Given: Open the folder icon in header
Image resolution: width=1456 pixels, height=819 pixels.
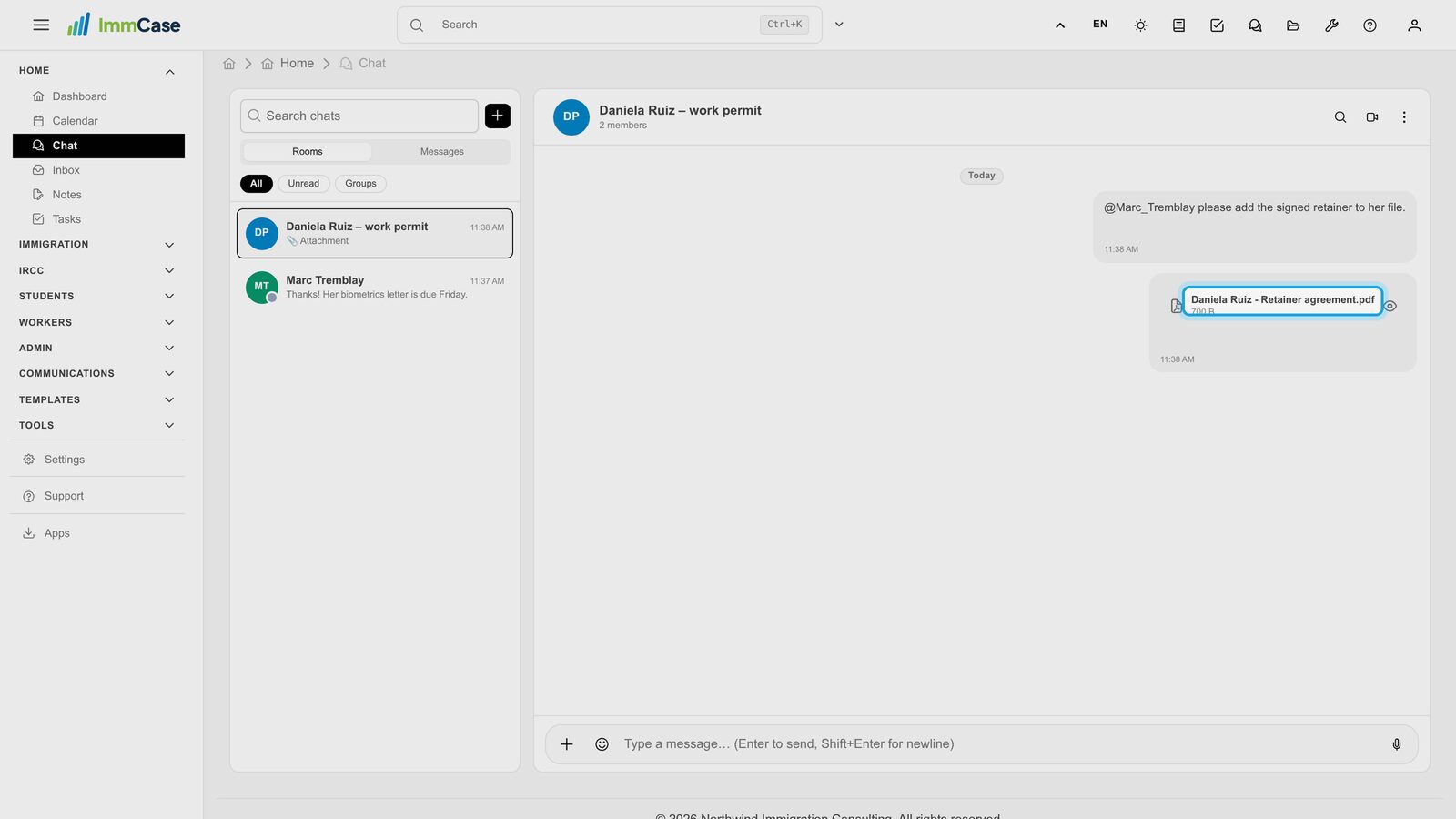Looking at the screenshot, I should pos(1293,25).
